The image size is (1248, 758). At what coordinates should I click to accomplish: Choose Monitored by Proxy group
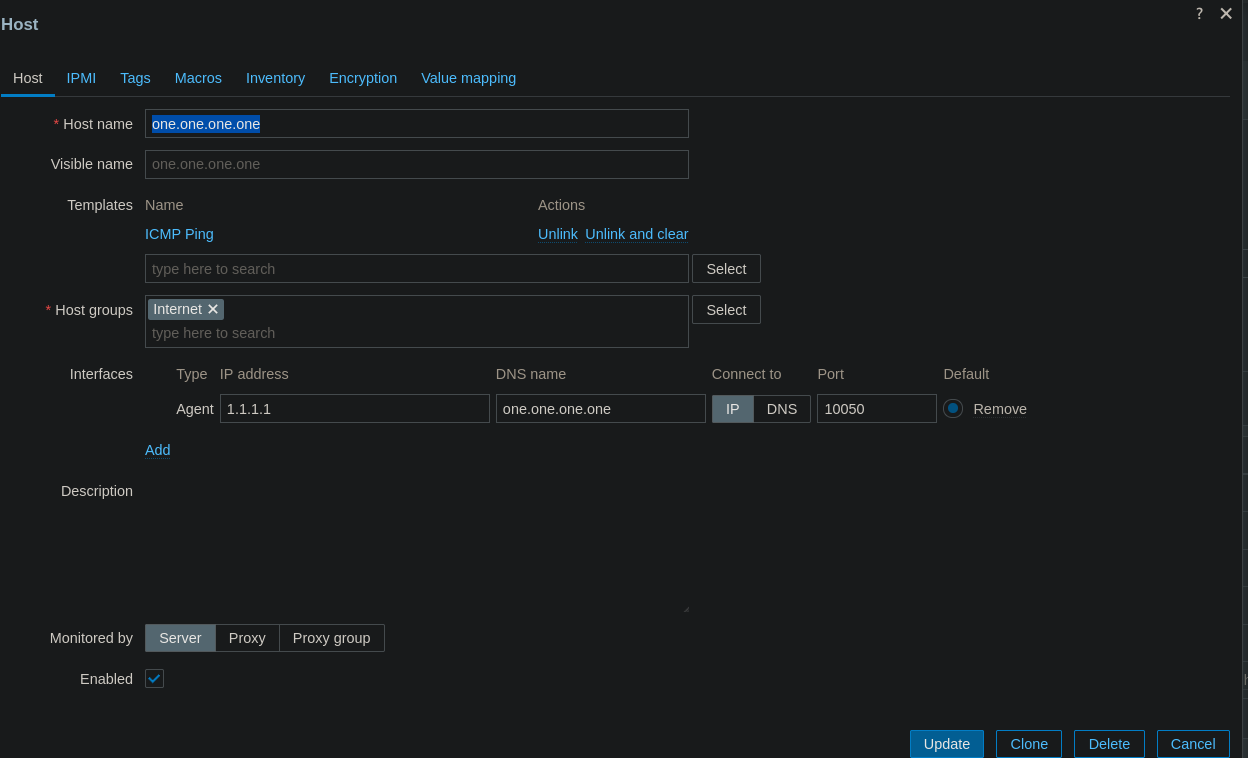pyautogui.click(x=332, y=638)
